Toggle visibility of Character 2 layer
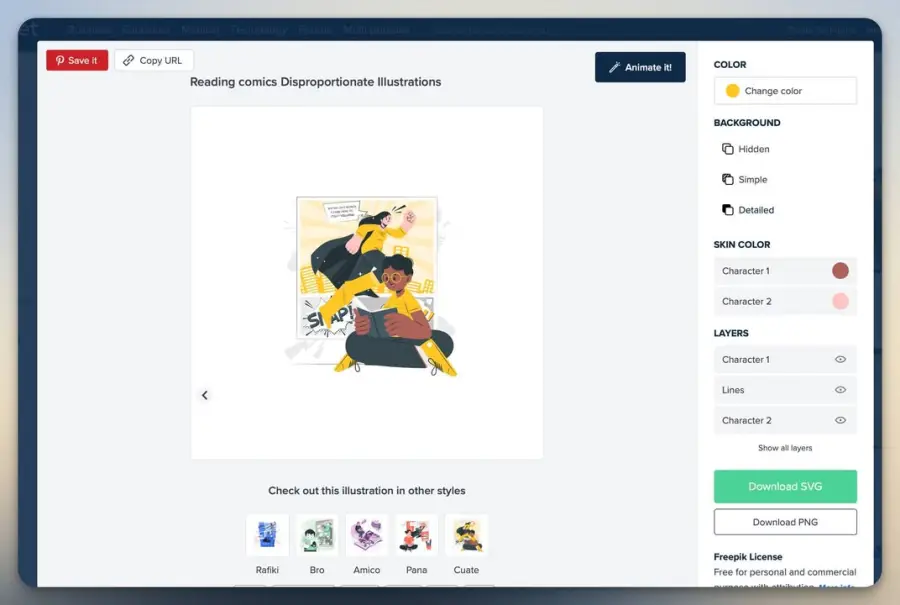The width and height of the screenshot is (900, 605). (x=840, y=420)
